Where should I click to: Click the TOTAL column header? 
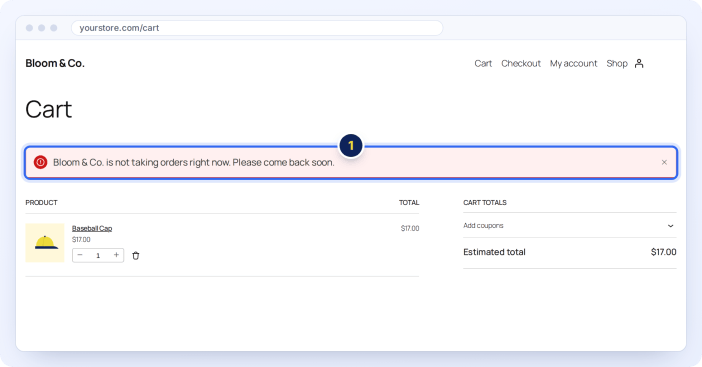click(409, 203)
